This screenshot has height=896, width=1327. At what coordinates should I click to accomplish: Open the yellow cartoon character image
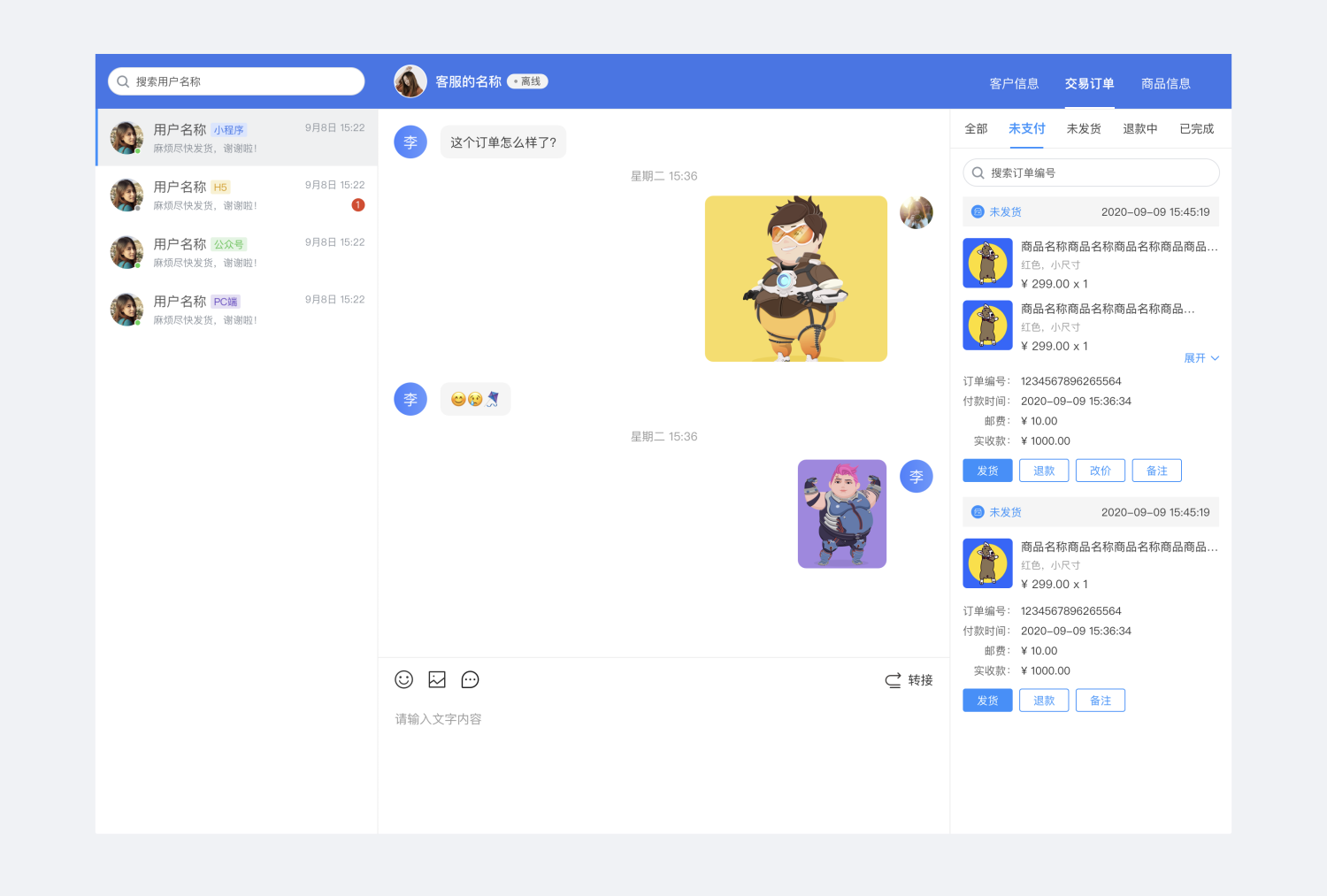pos(796,279)
